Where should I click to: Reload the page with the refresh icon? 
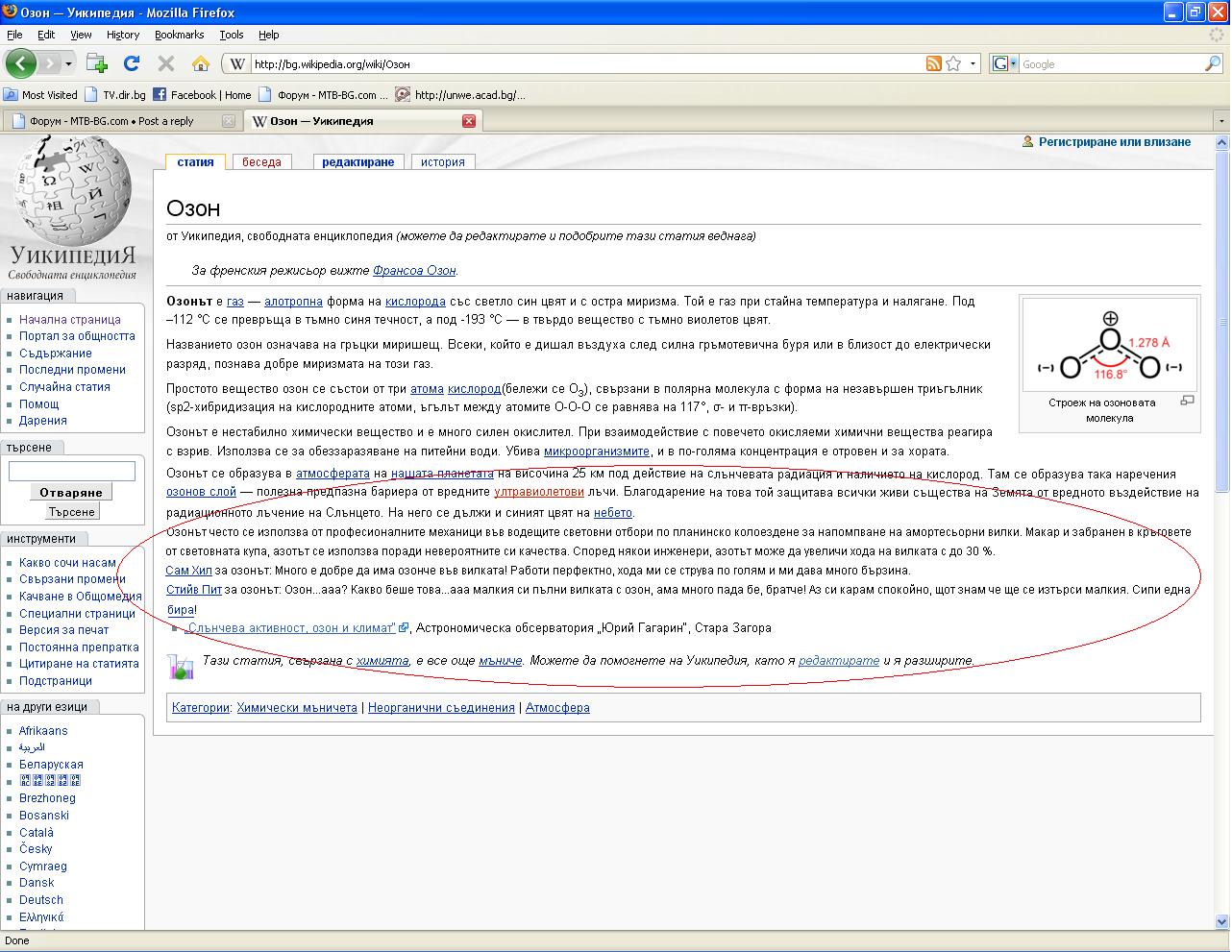coord(132,64)
